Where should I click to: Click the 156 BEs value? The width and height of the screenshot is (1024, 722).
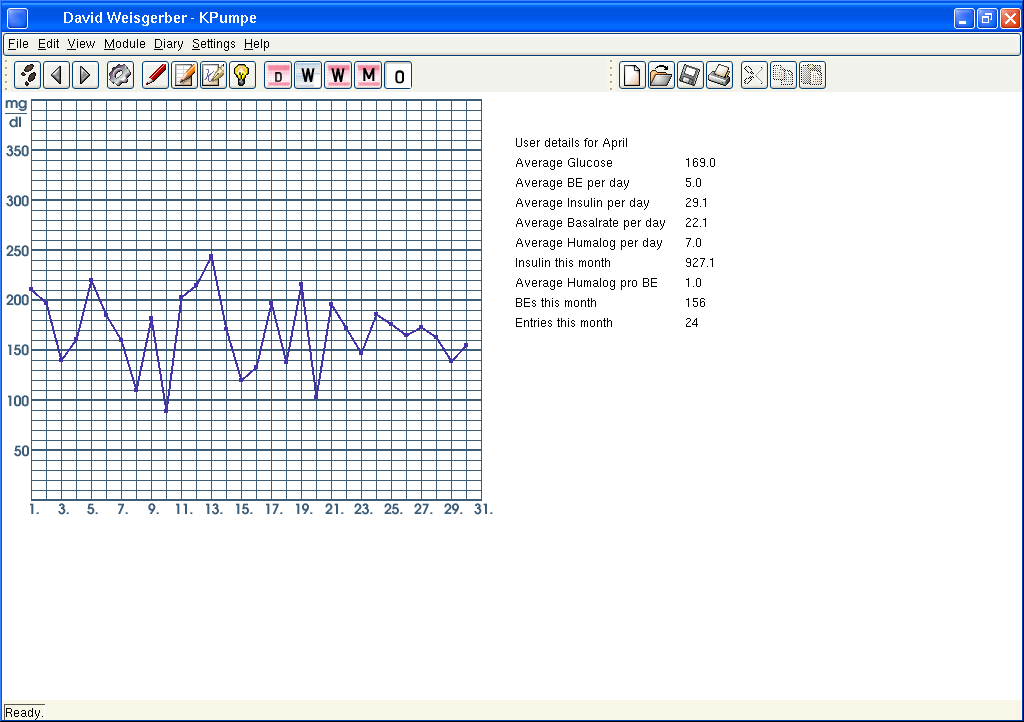coord(696,303)
